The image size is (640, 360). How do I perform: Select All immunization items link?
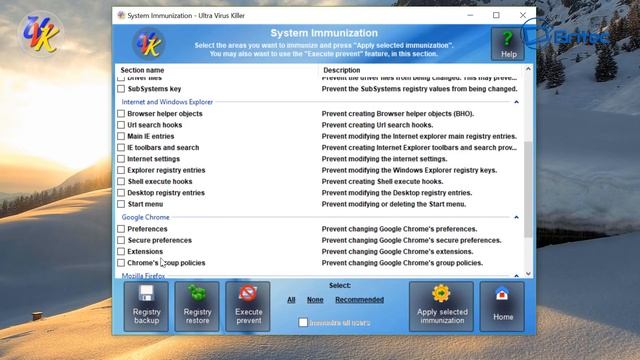(291, 300)
